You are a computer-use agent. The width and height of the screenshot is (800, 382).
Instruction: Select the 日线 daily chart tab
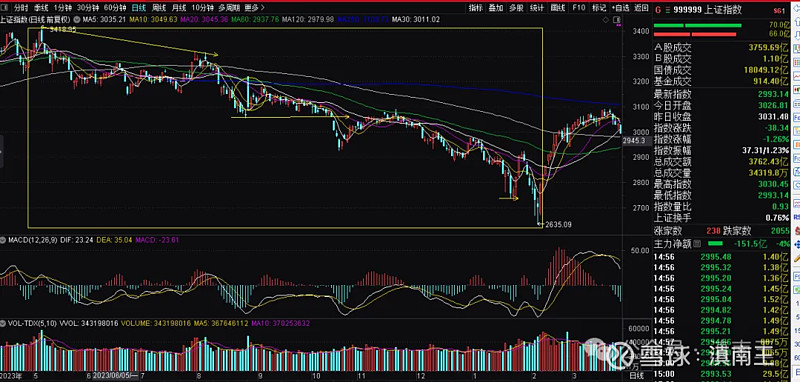(138, 8)
